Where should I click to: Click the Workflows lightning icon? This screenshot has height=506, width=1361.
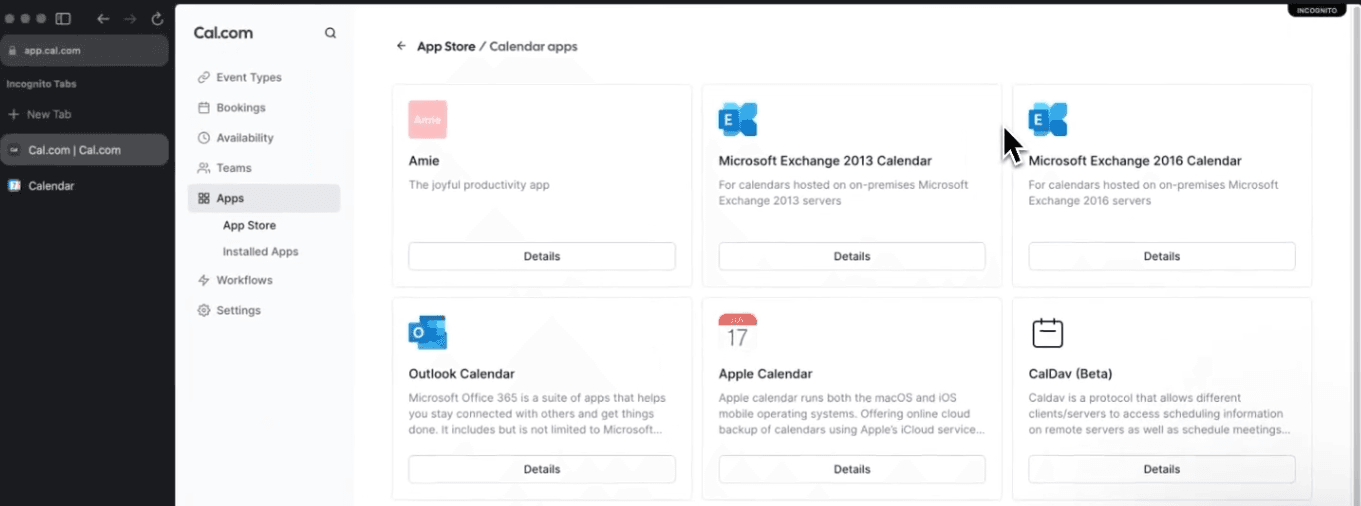pyautogui.click(x=204, y=280)
